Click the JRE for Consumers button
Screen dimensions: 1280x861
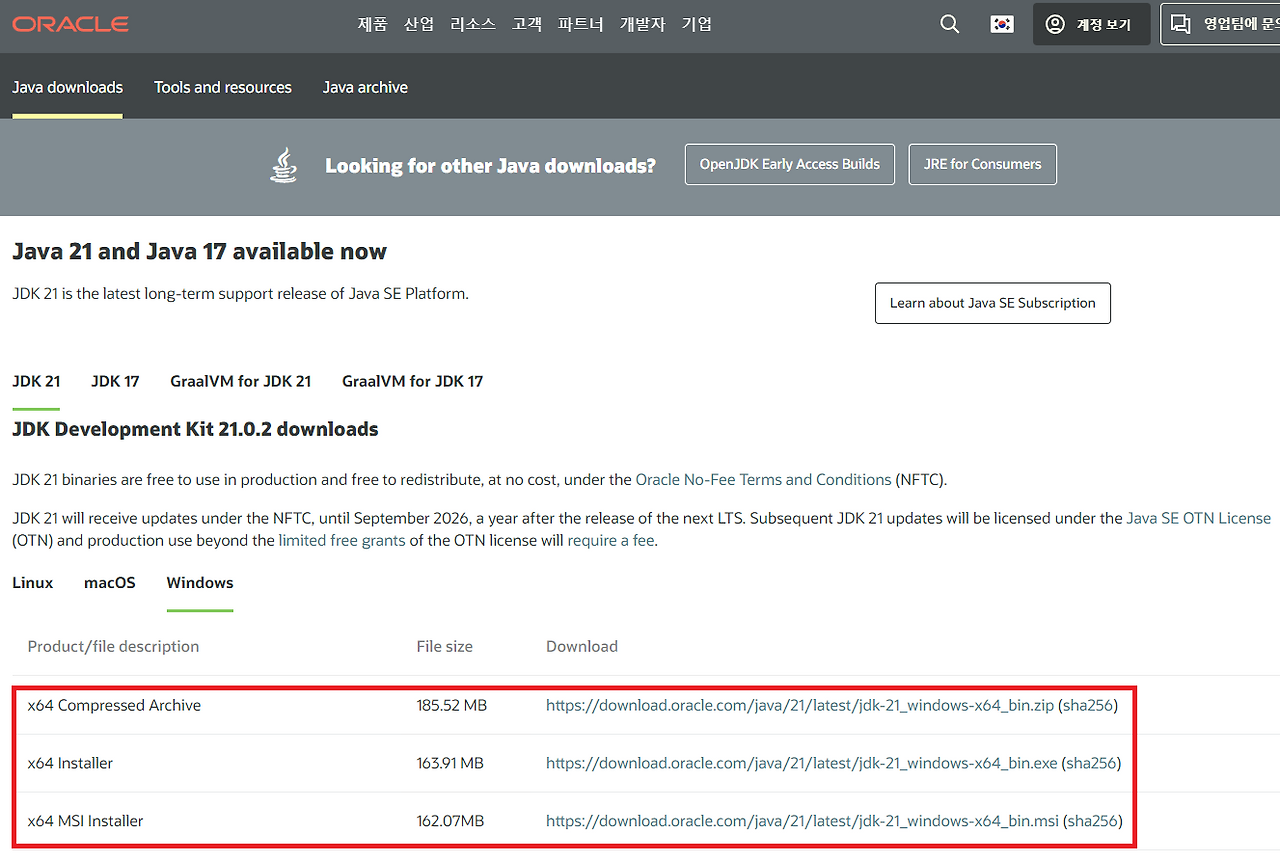(x=982, y=163)
